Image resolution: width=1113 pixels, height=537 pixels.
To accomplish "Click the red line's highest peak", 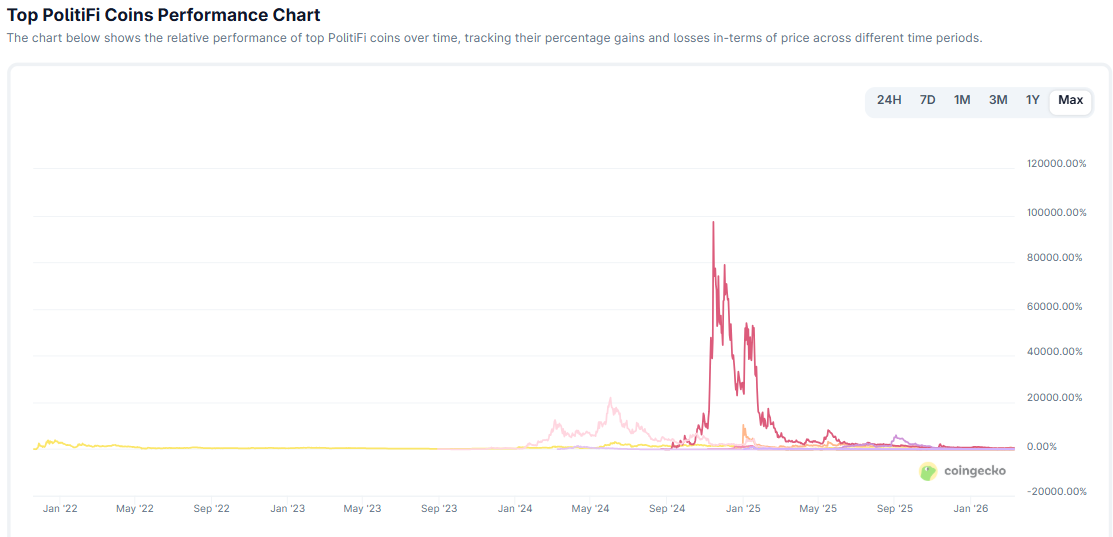I will click(713, 223).
